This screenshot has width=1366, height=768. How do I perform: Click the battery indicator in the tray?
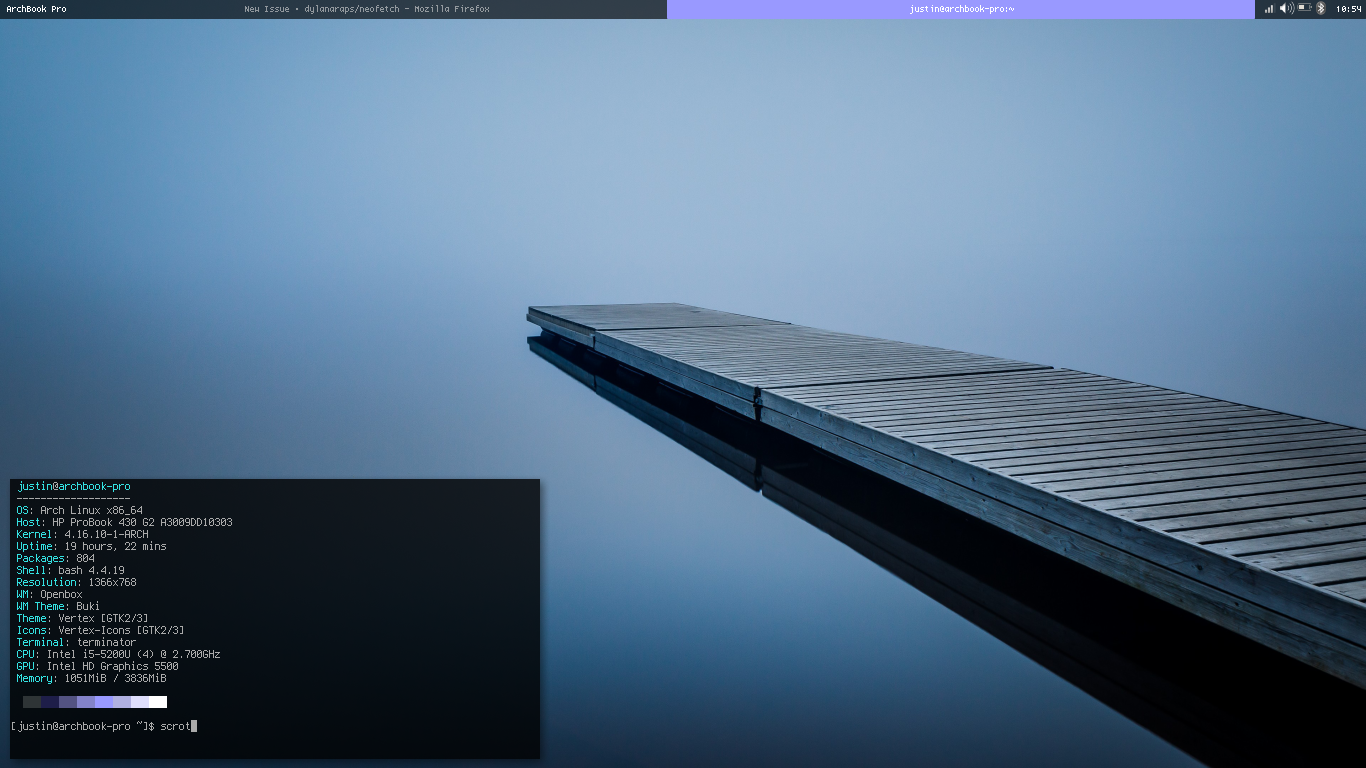pos(1304,8)
